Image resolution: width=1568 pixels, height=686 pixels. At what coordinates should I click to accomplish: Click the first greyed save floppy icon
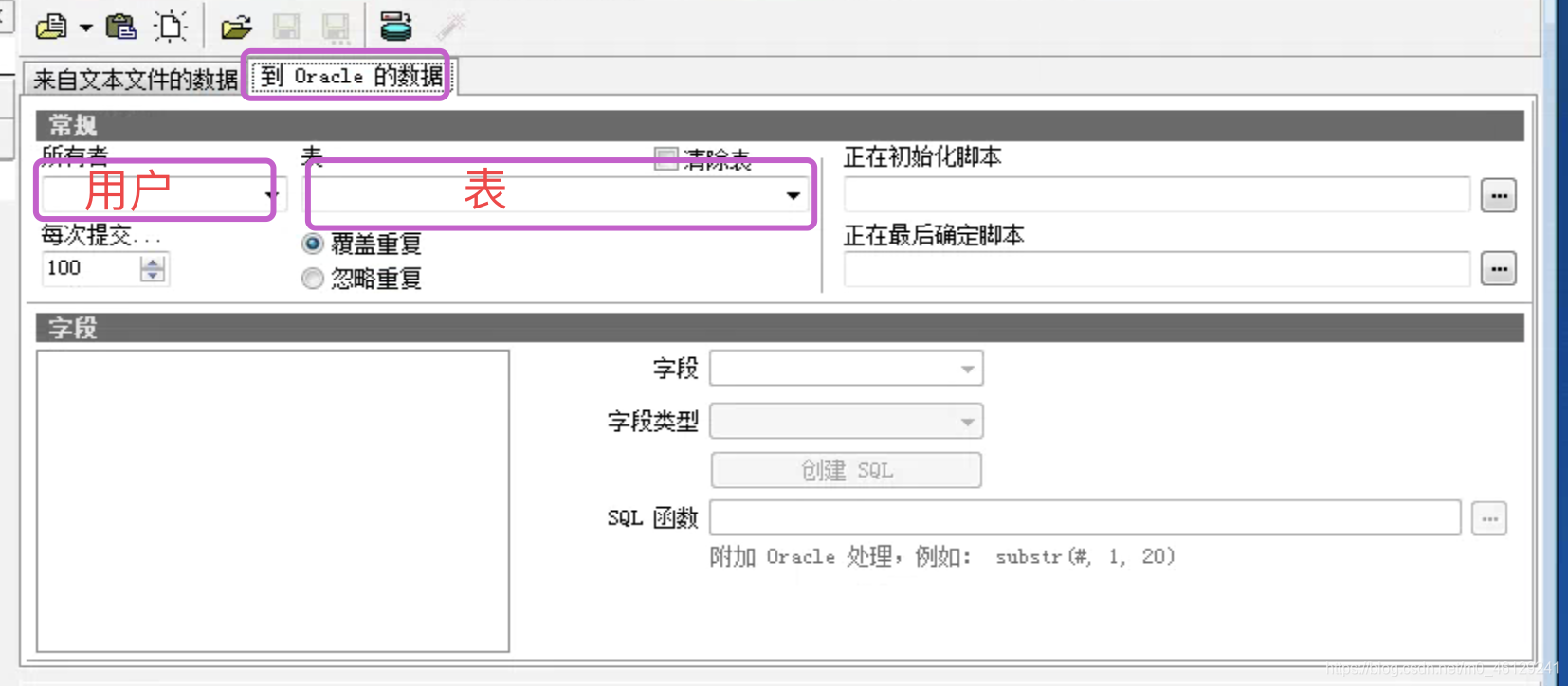(x=286, y=27)
